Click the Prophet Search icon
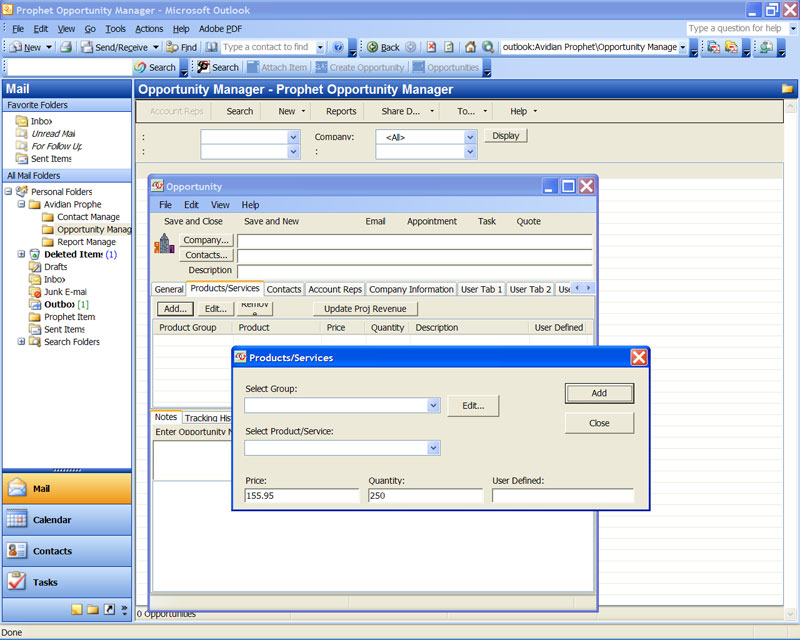The height and width of the screenshot is (640, 800). coord(203,67)
